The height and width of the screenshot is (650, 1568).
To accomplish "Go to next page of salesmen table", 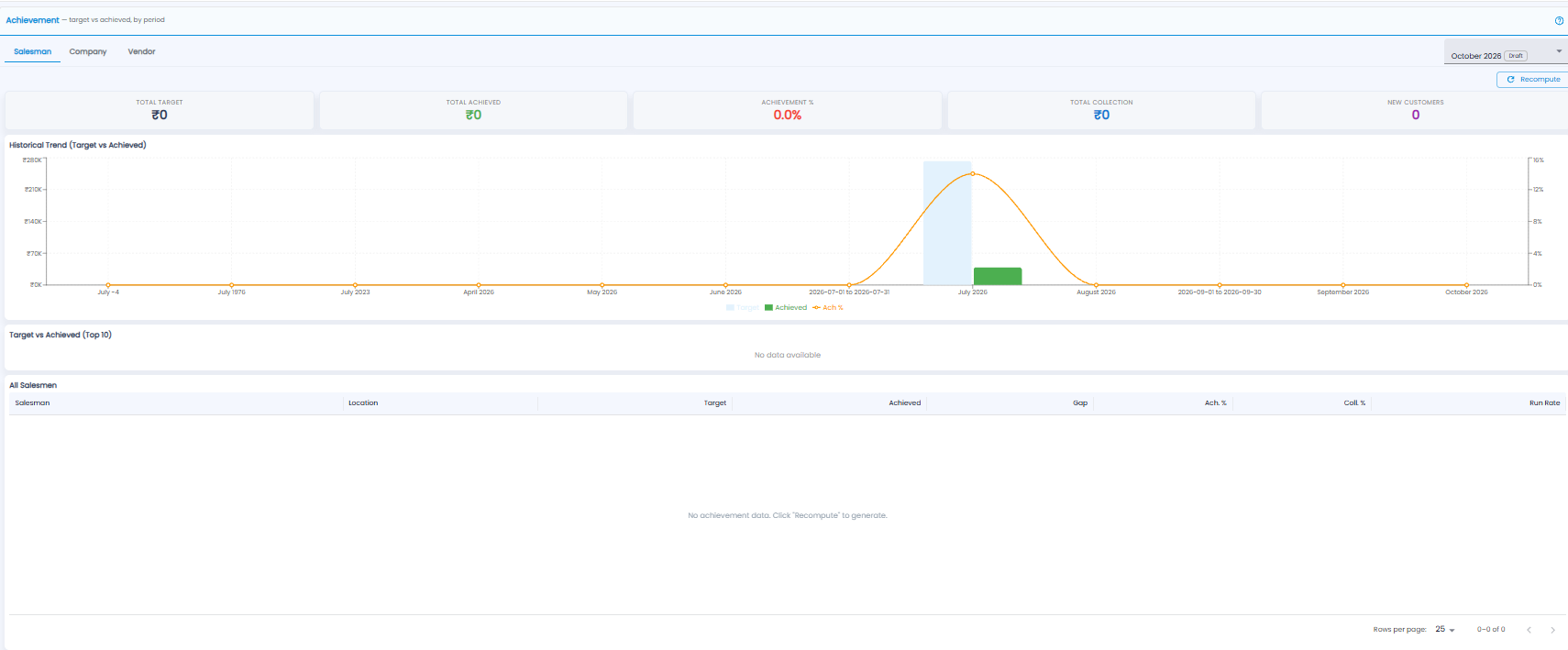I will pos(1552,630).
